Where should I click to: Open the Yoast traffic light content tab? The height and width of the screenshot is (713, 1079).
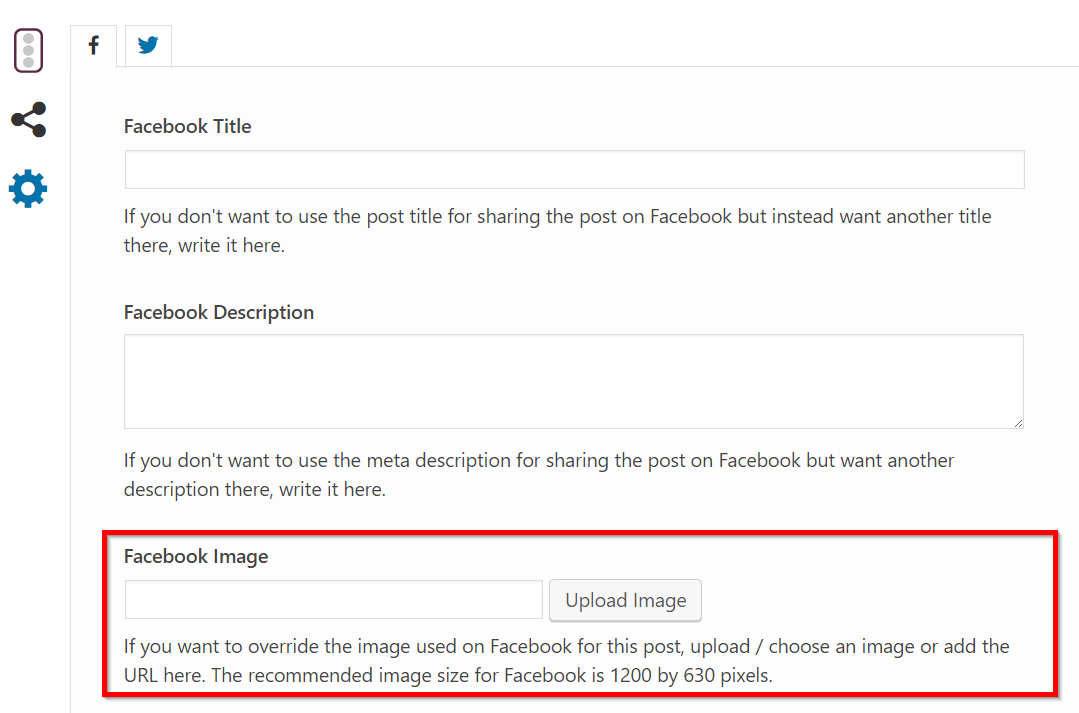pyautogui.click(x=28, y=50)
